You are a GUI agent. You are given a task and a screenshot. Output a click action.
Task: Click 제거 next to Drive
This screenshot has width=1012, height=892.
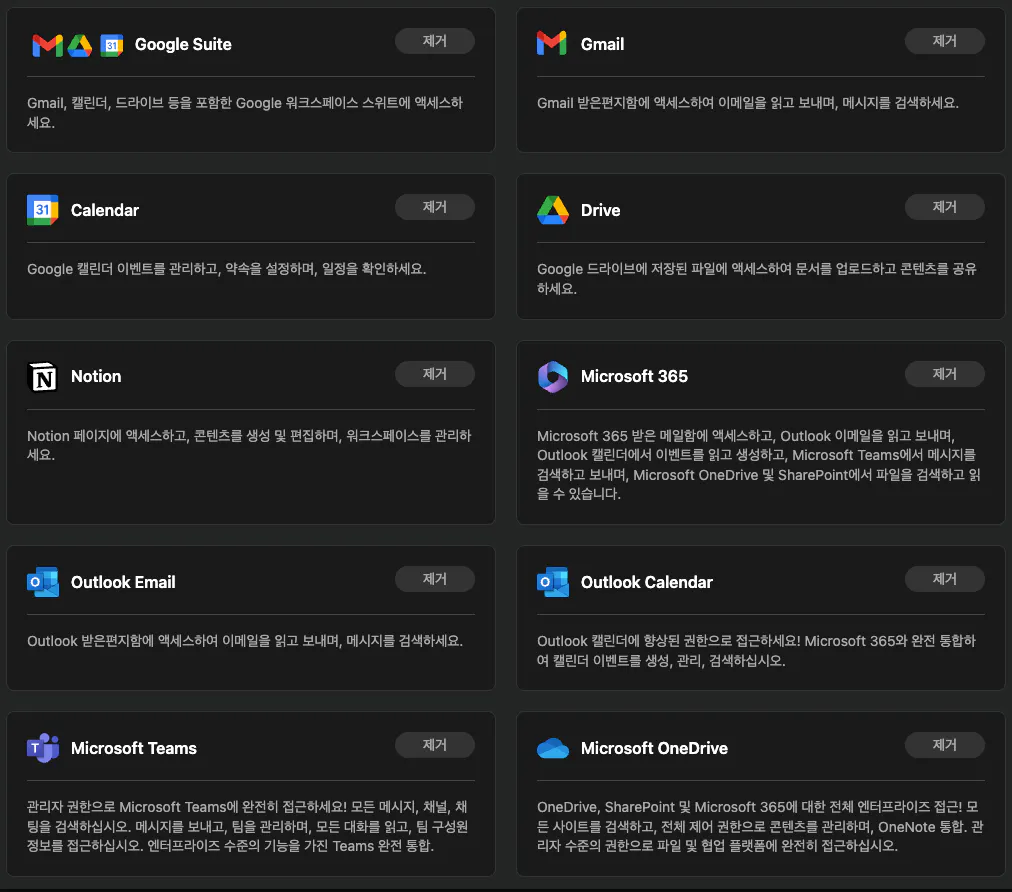point(944,207)
